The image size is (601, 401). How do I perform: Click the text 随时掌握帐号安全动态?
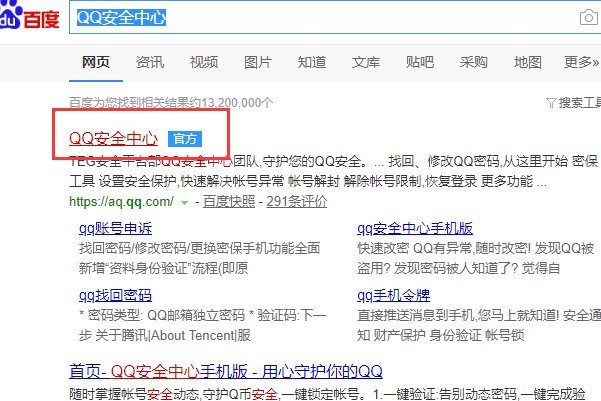(134, 394)
